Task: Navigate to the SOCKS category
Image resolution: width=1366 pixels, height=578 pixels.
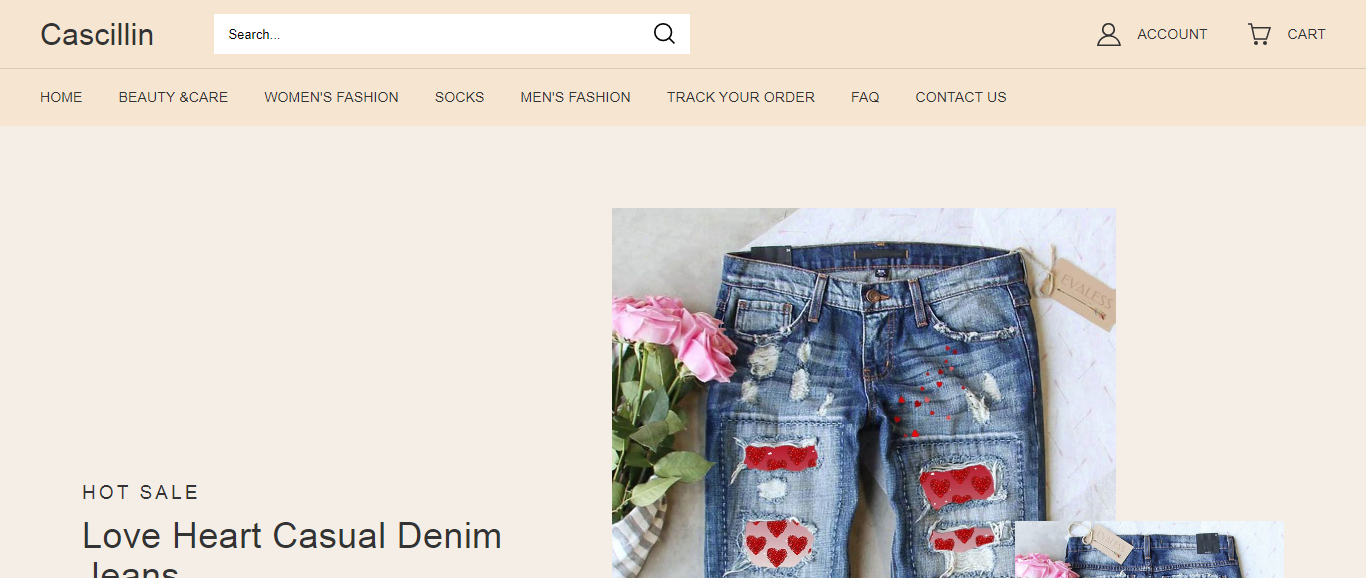Action: [x=459, y=97]
